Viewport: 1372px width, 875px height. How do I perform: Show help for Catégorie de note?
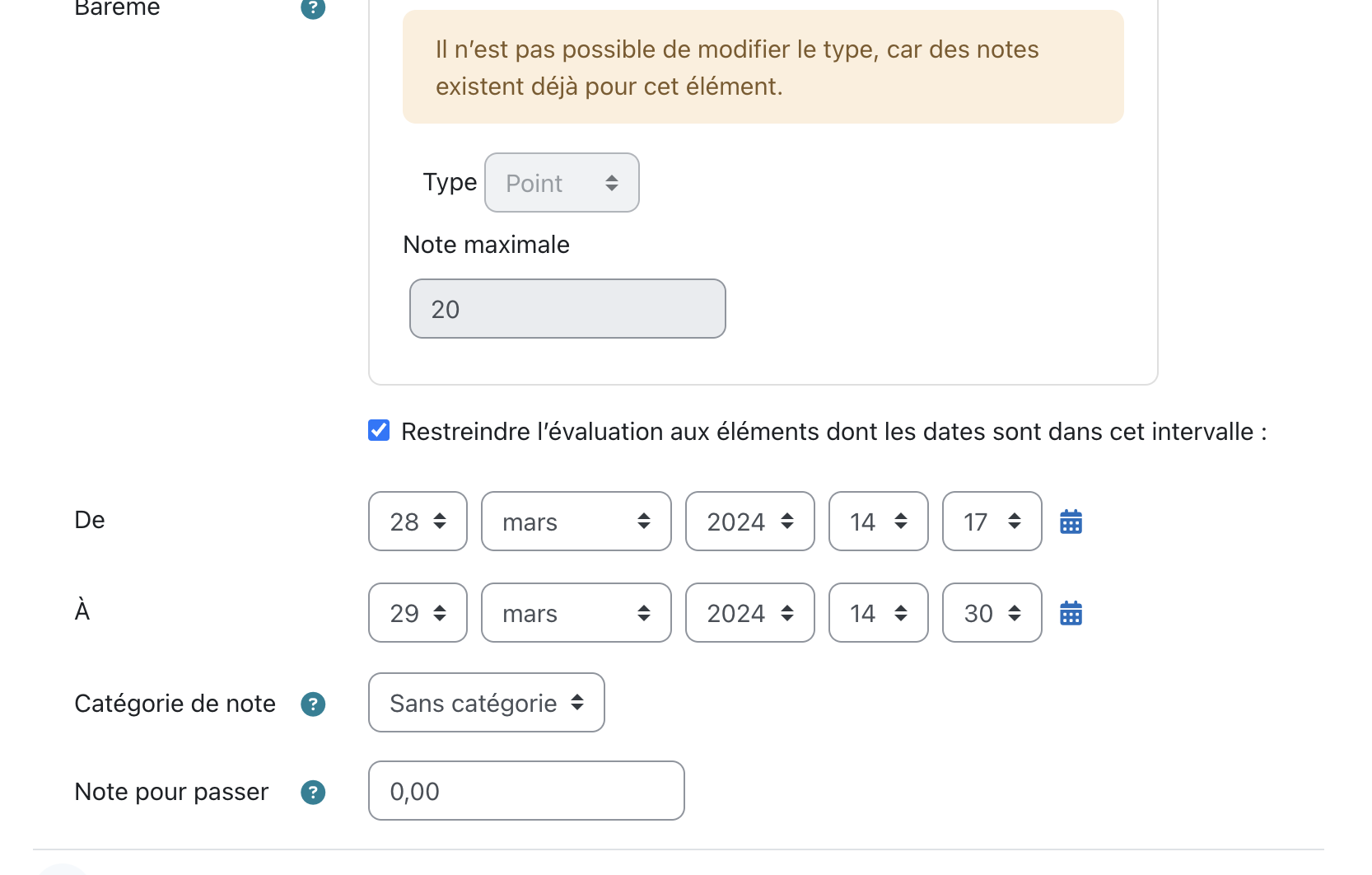(x=313, y=704)
